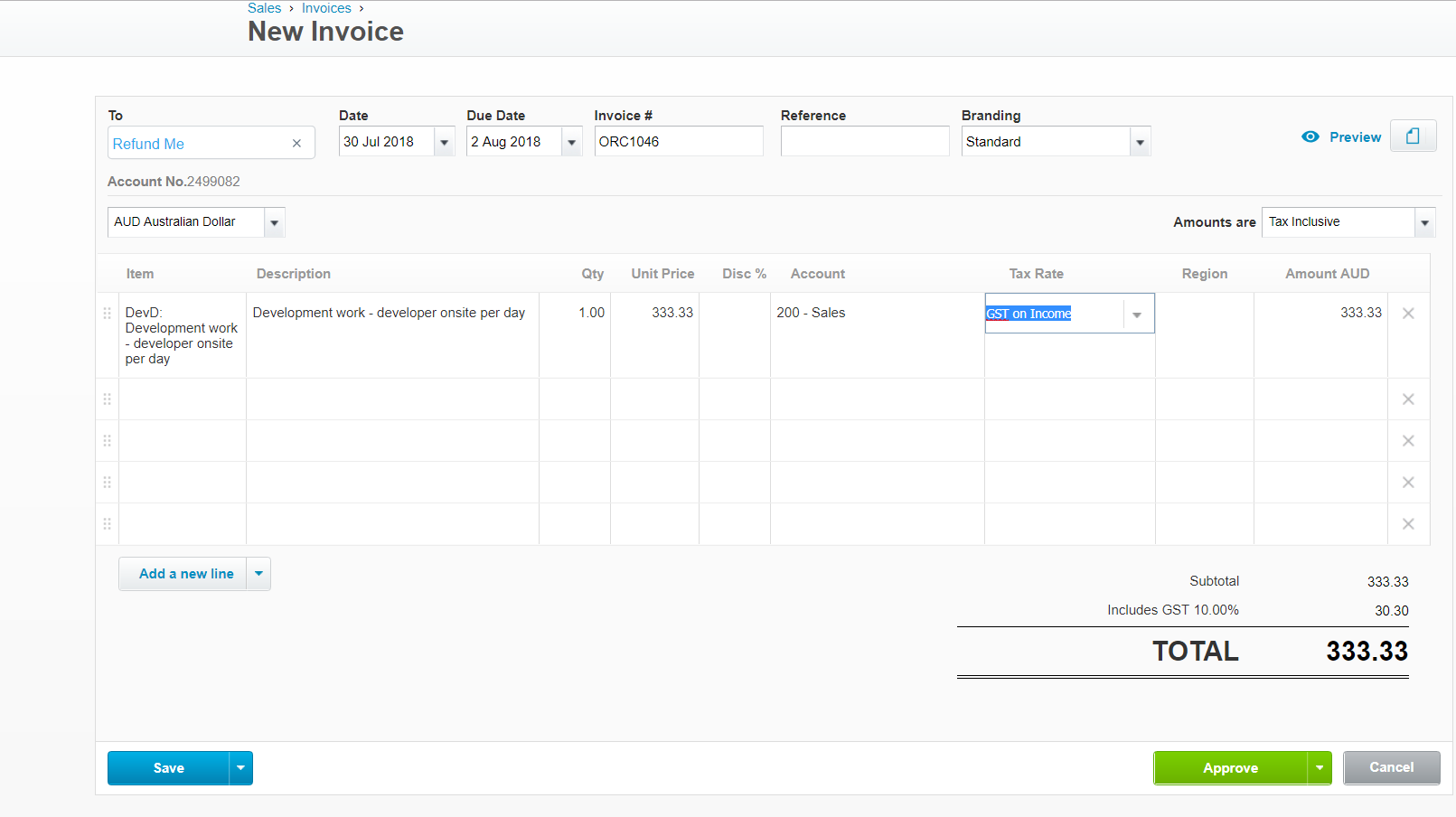
Task: Grab the drag handle of the DevD line
Action: pos(108,314)
